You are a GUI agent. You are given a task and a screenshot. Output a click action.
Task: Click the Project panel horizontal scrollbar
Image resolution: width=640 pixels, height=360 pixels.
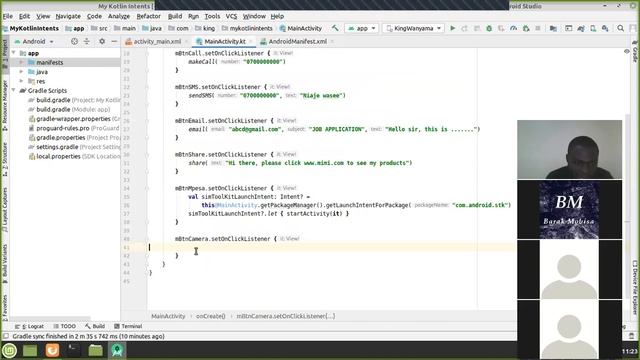(50, 318)
